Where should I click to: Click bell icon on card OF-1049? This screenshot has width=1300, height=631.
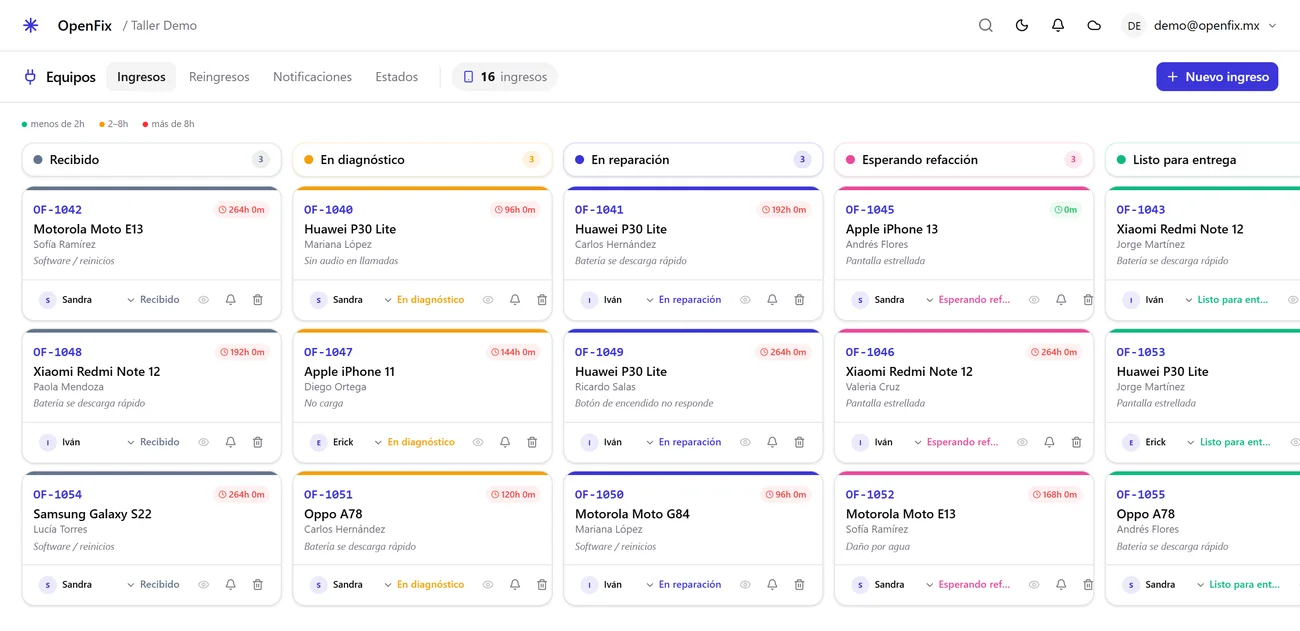coord(772,442)
